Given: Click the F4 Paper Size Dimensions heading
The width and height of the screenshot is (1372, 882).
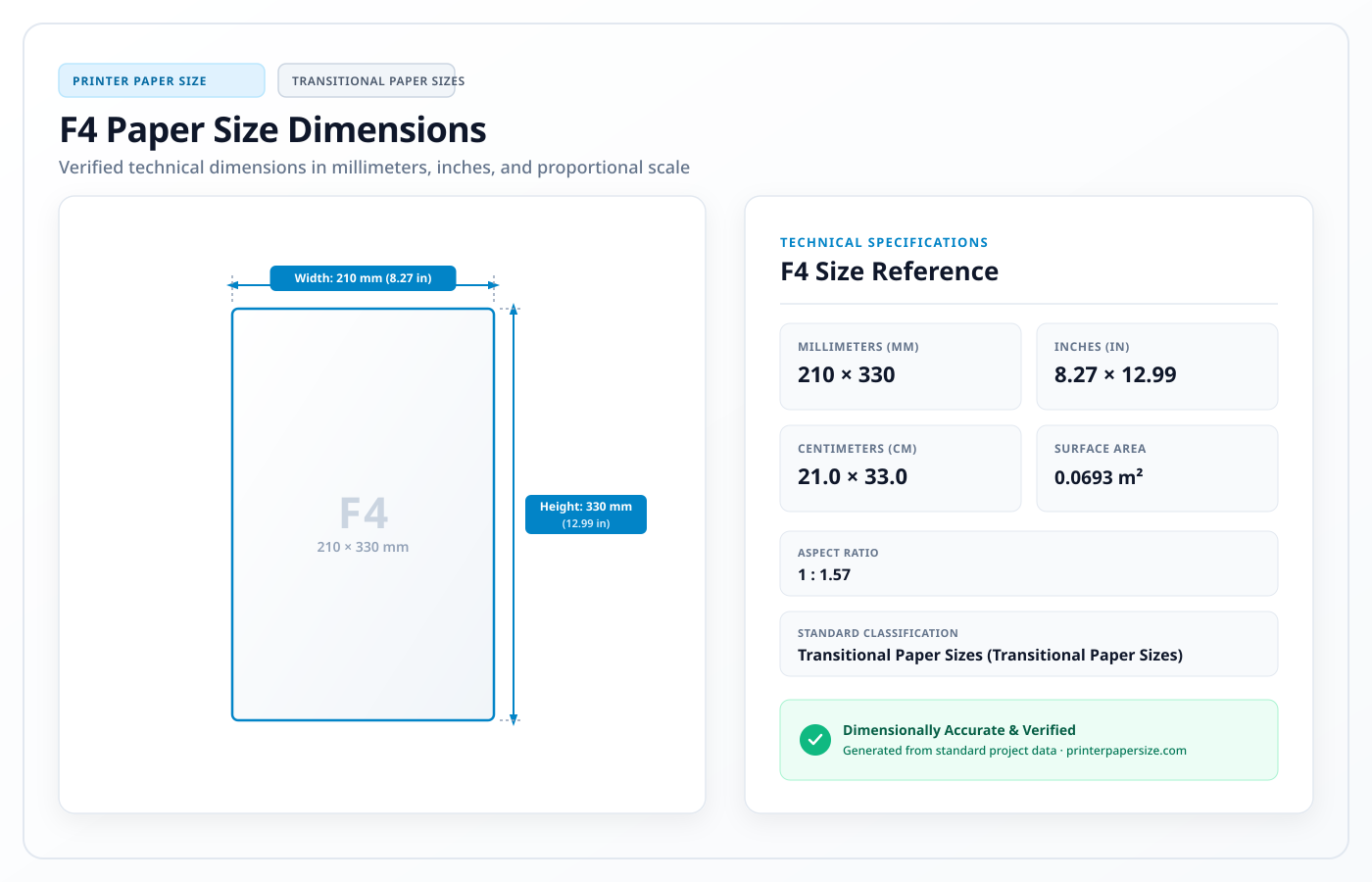Looking at the screenshot, I should point(273,130).
